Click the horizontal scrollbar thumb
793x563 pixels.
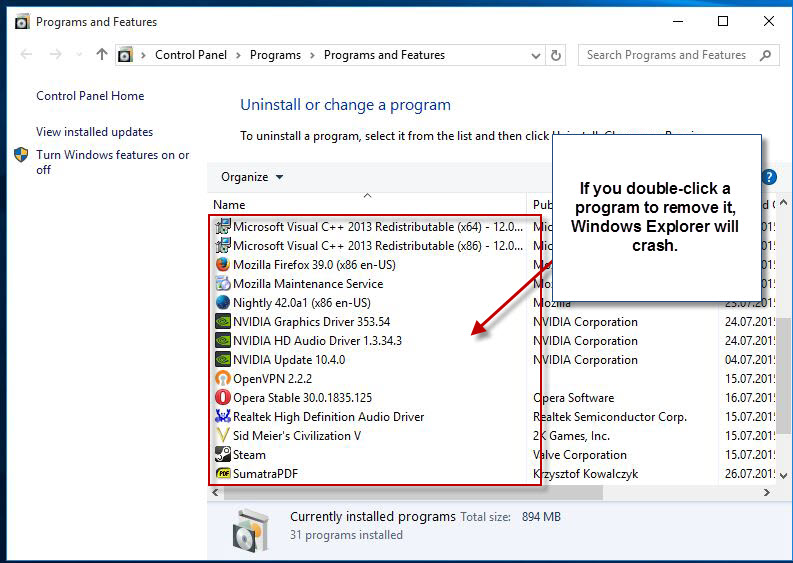point(413,492)
